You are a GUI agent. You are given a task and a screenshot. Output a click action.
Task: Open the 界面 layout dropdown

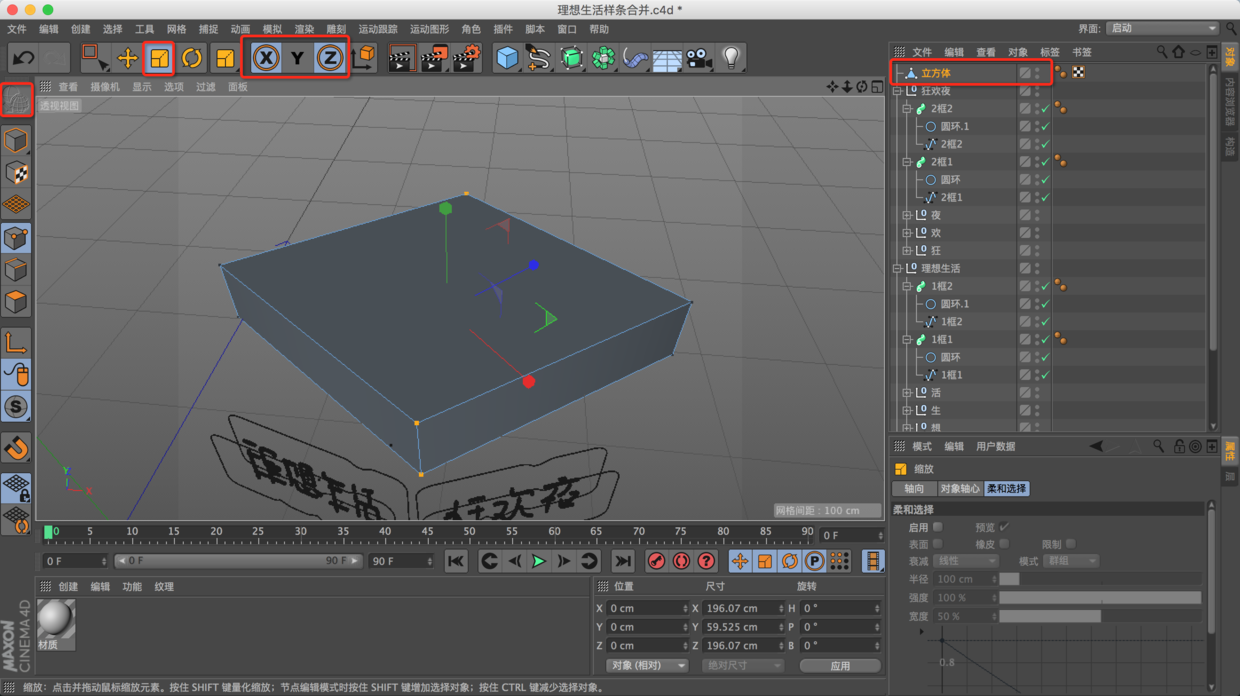point(1163,29)
